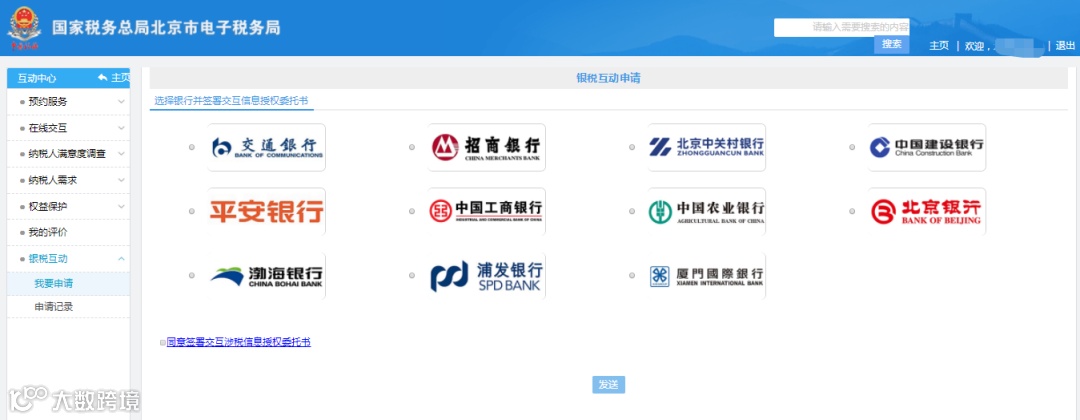Click the China Merchants Bank logo
Screen dimensions: 1080x420
pos(486,147)
